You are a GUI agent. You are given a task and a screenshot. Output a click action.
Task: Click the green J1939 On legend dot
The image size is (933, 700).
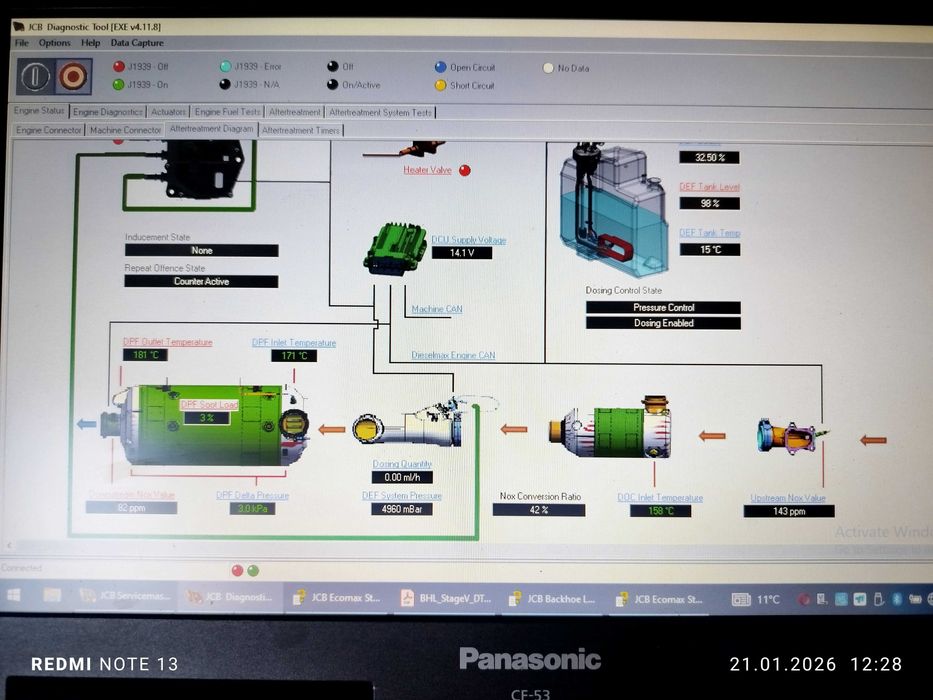click(x=118, y=85)
